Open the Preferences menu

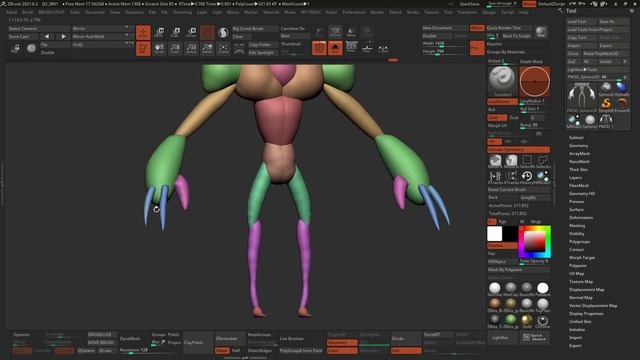[353, 12]
